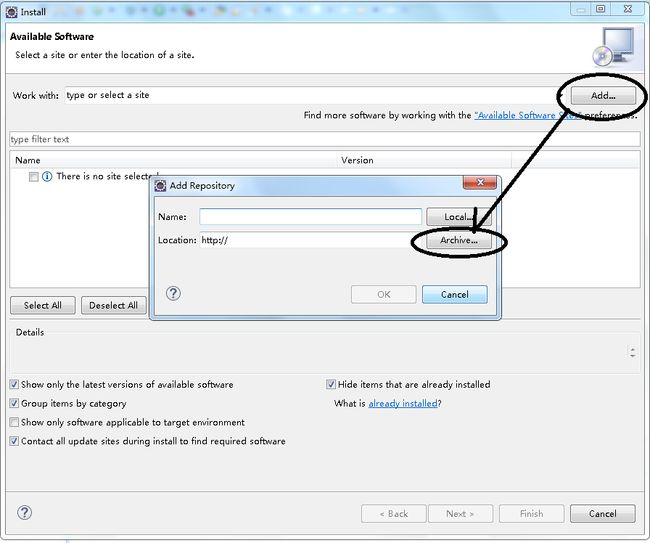Click the disabled OK button in Add Repository
650x543 pixels.
383,294
